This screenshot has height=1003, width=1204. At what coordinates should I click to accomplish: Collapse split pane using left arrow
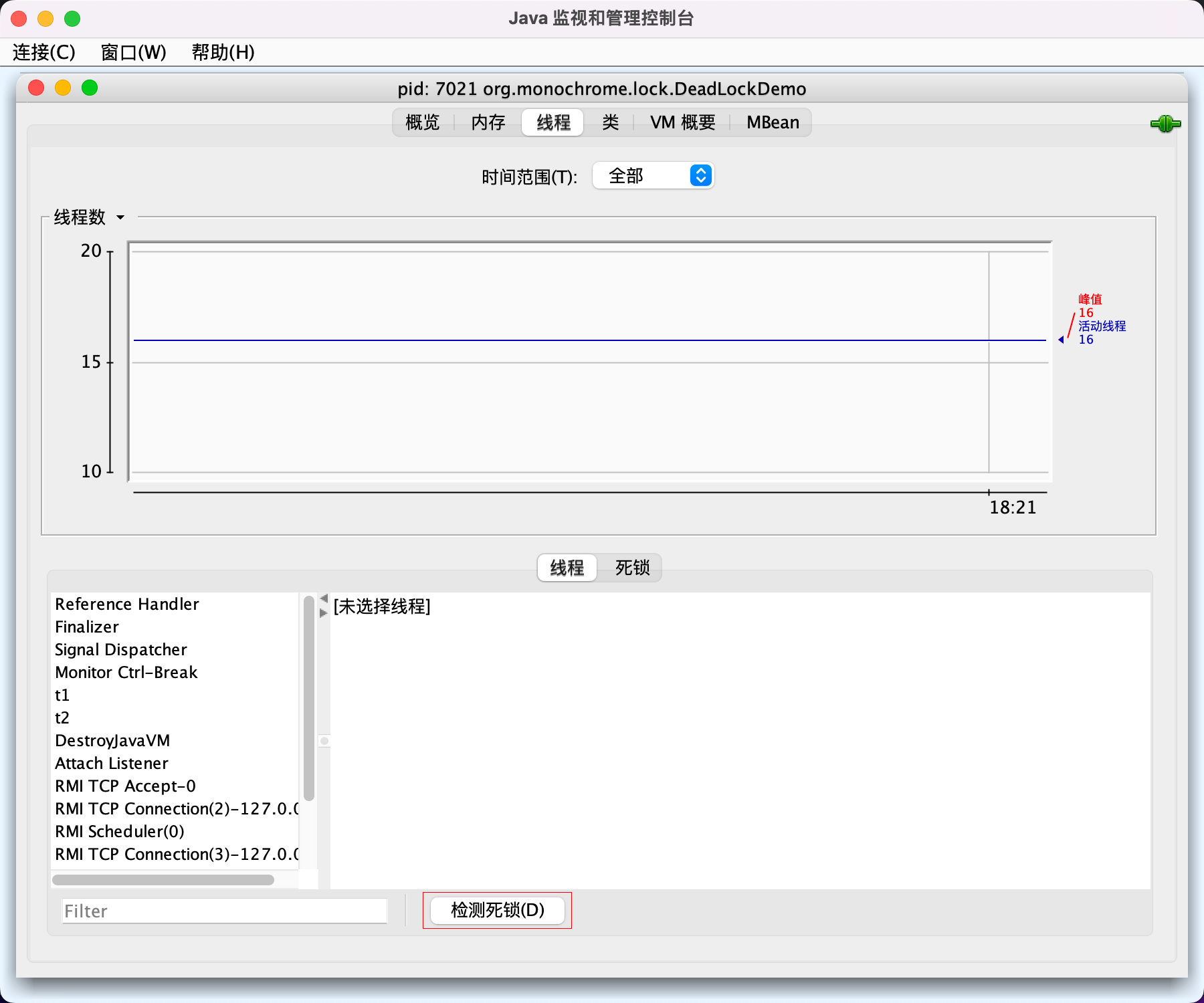coord(324,598)
